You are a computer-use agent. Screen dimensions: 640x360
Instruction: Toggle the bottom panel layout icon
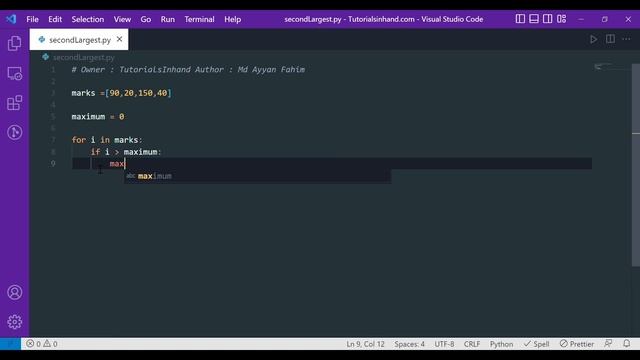pos(534,19)
